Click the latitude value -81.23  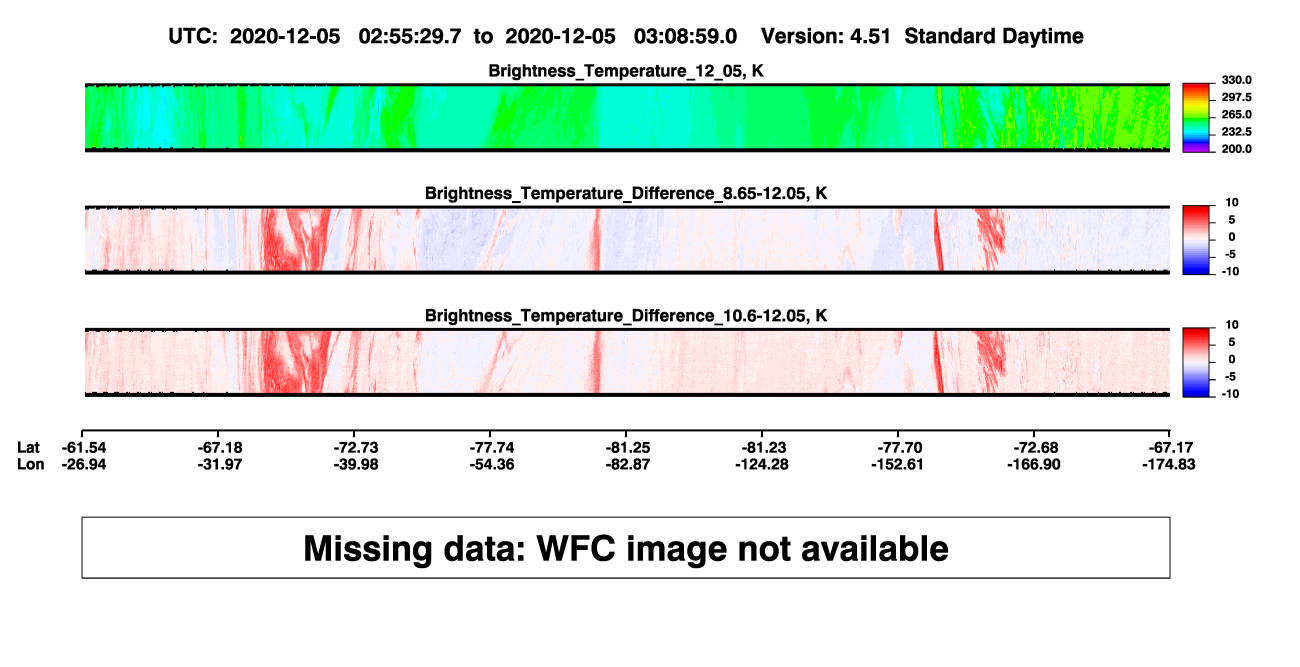[x=765, y=446]
